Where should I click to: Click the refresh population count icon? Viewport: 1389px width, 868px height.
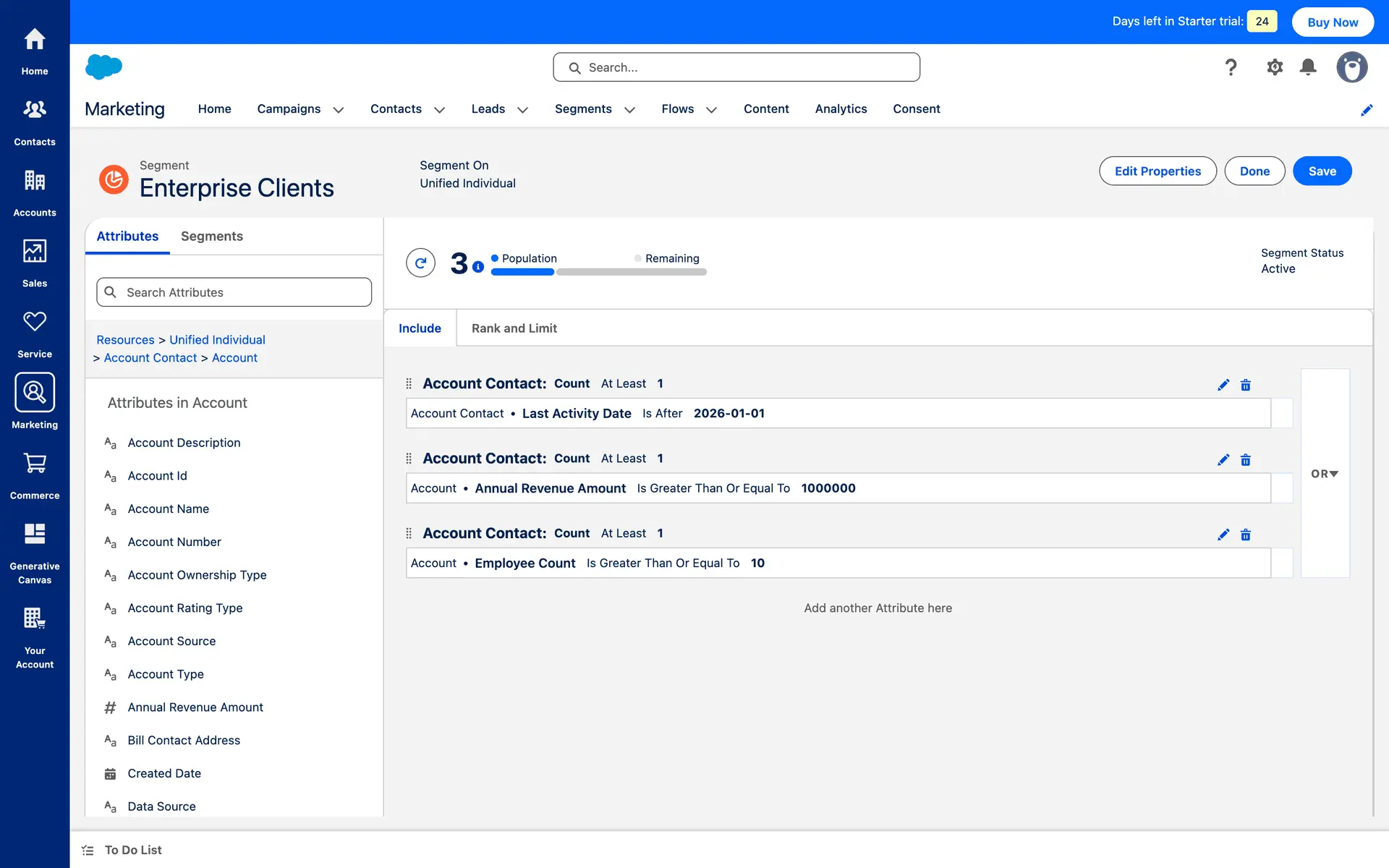click(x=420, y=263)
